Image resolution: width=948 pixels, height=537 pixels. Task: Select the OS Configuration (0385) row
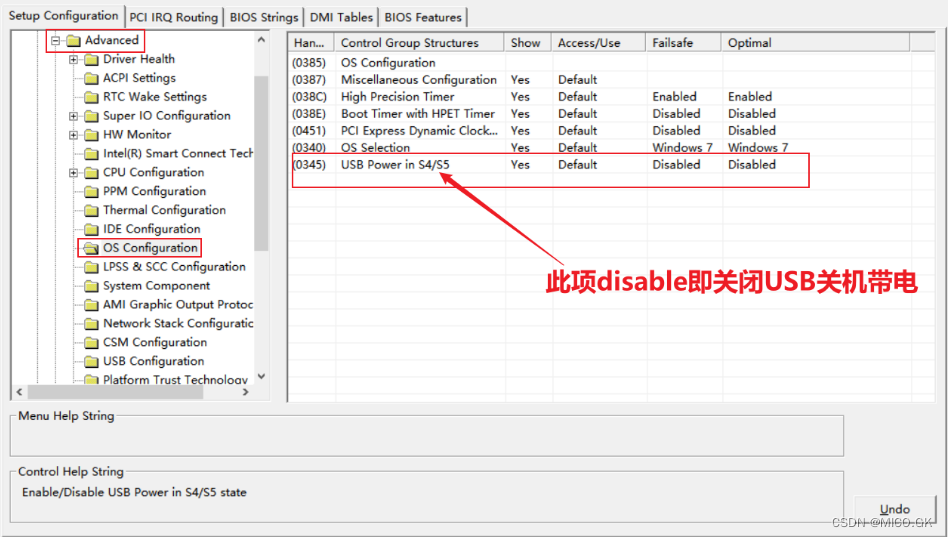(x=611, y=63)
